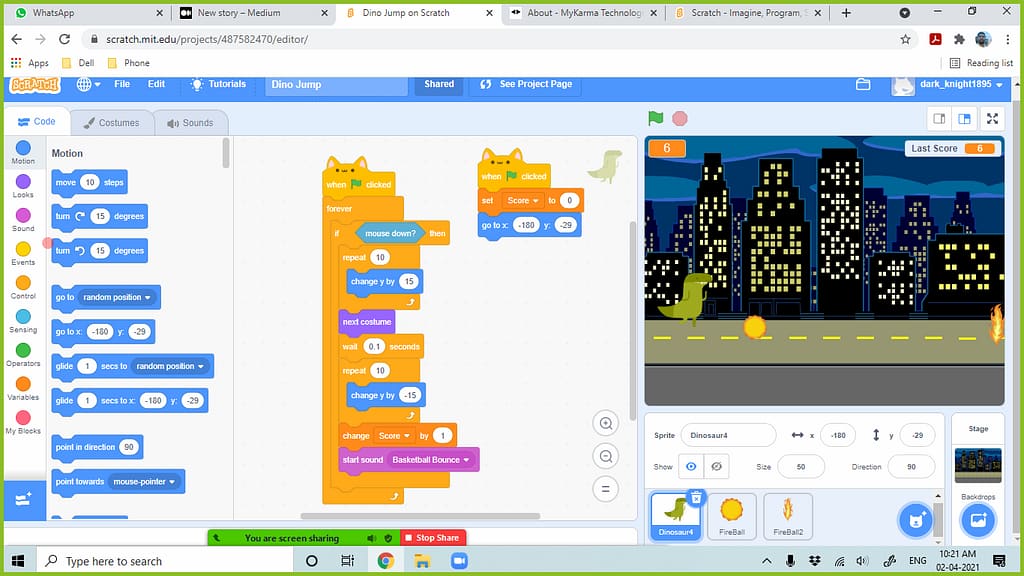Enter full screen presentation mode
Image resolution: width=1024 pixels, height=576 pixels.
click(x=993, y=118)
